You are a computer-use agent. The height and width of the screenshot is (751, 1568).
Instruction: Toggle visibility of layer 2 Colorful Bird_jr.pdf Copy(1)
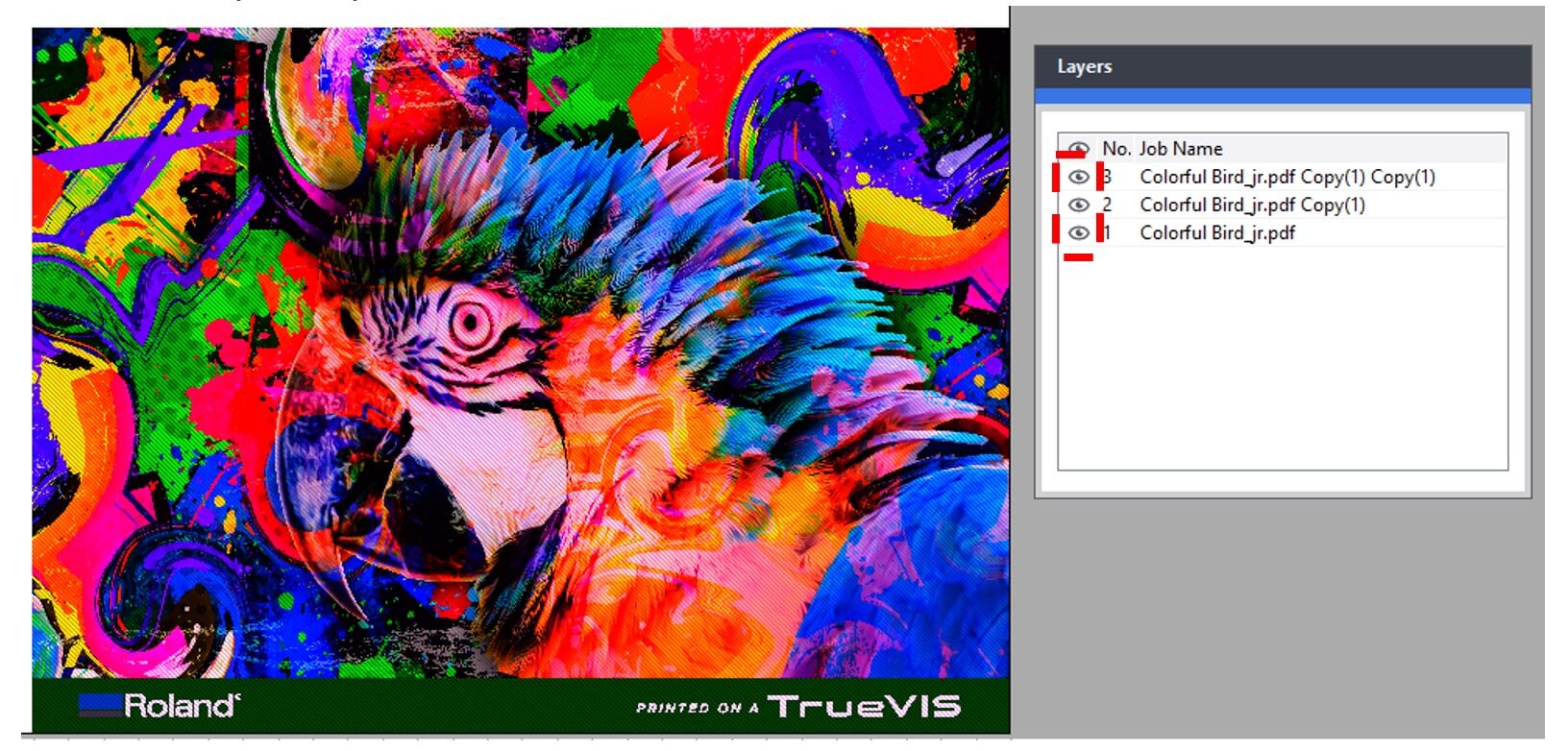(1078, 205)
